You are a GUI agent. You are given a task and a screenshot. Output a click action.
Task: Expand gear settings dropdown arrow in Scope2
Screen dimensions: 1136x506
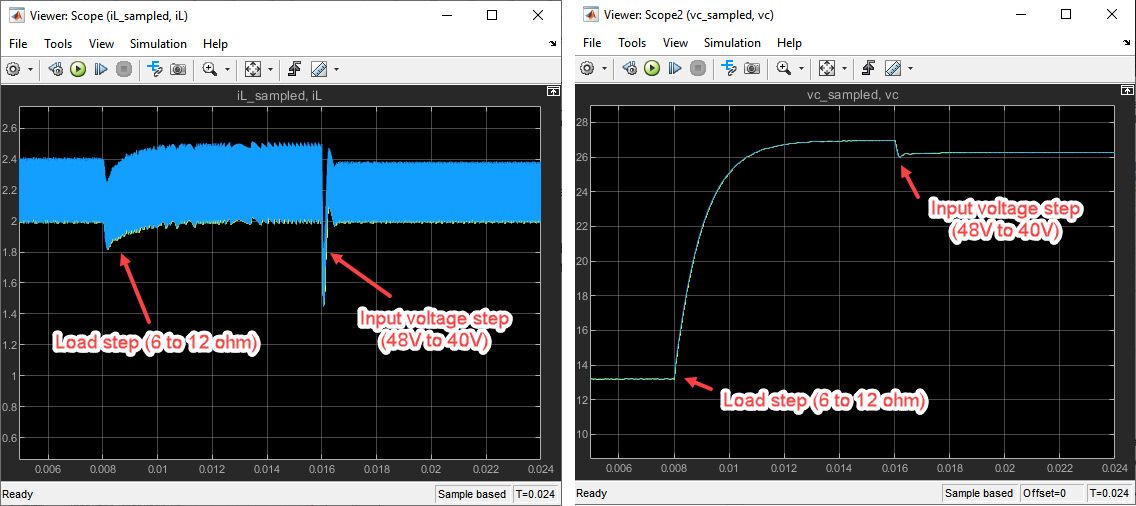605,68
